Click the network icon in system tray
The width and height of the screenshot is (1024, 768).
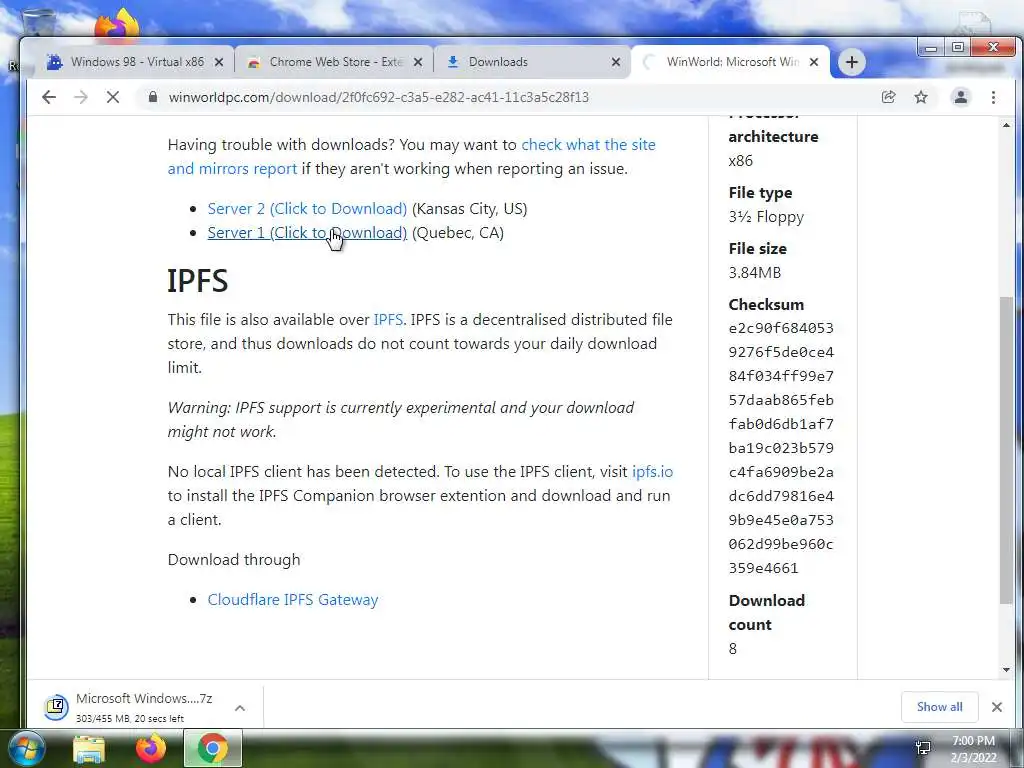pyautogui.click(x=923, y=748)
